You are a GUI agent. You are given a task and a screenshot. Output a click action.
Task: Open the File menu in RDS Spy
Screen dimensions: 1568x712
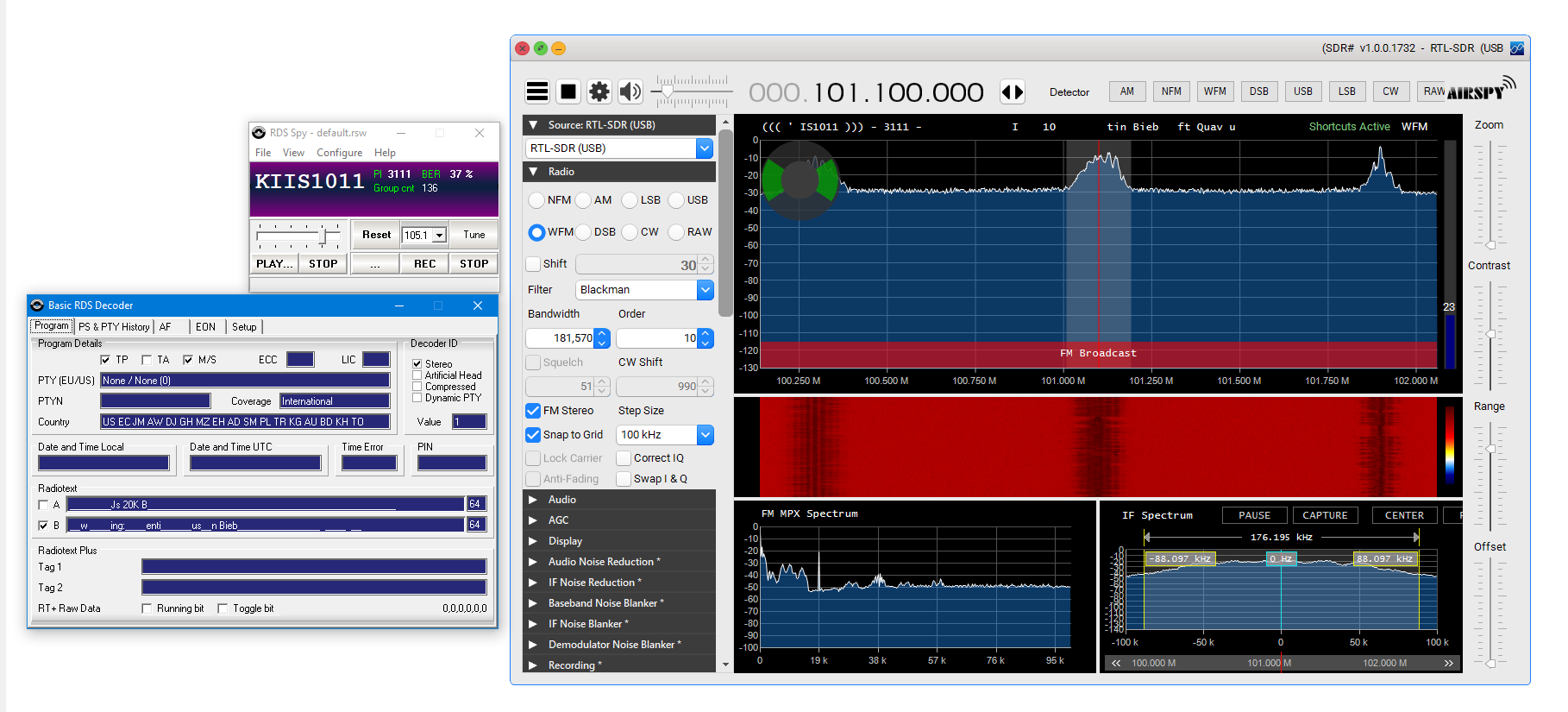click(x=263, y=153)
